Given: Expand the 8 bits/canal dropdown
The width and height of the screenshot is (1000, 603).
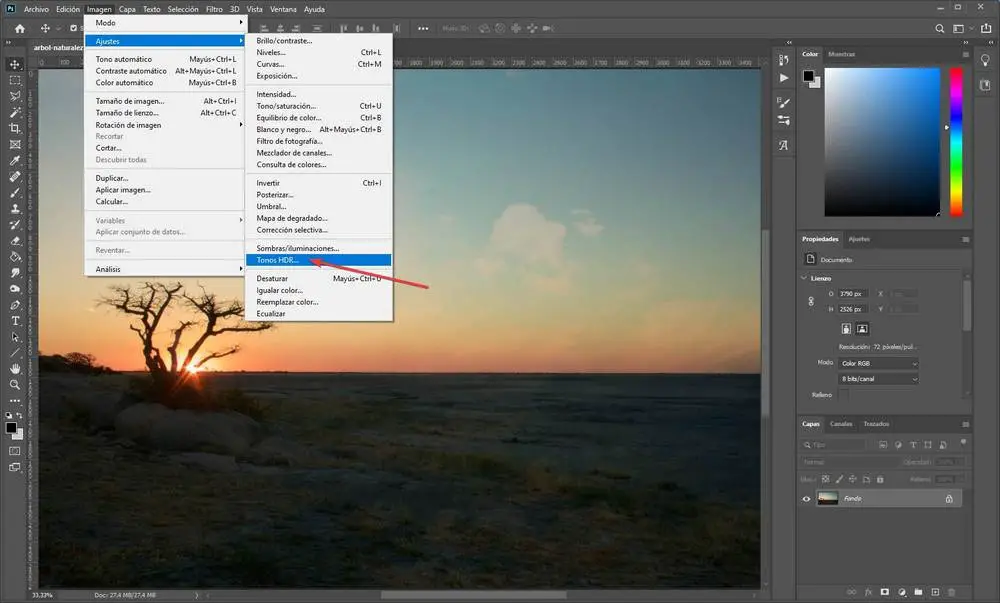Looking at the screenshot, I should click(x=877, y=379).
